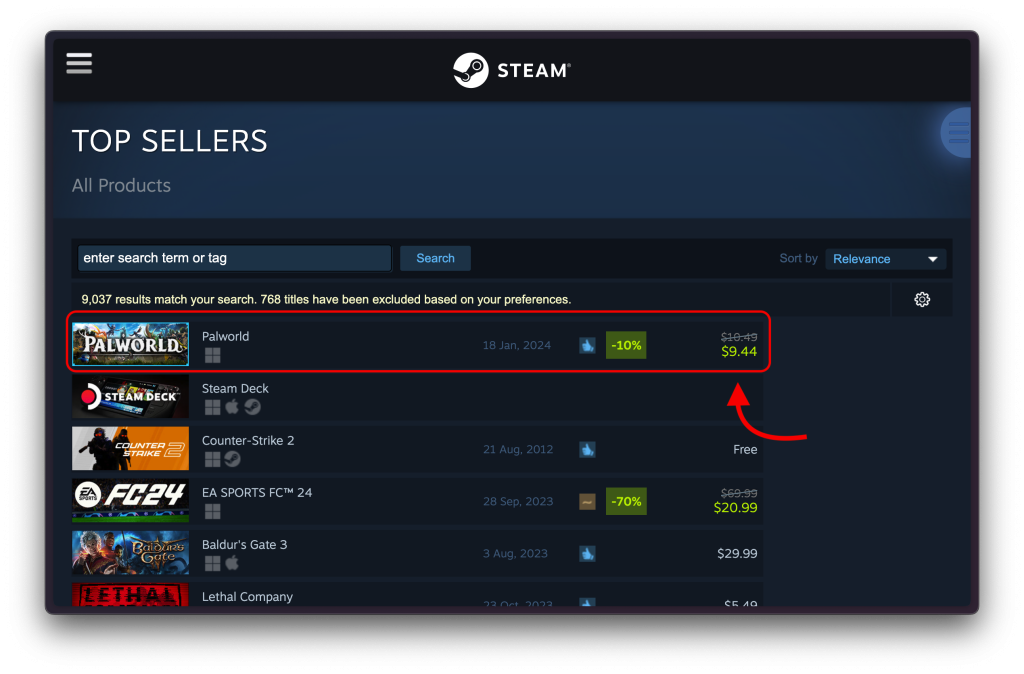
Task: Focus the search term or tag field
Action: [234, 258]
